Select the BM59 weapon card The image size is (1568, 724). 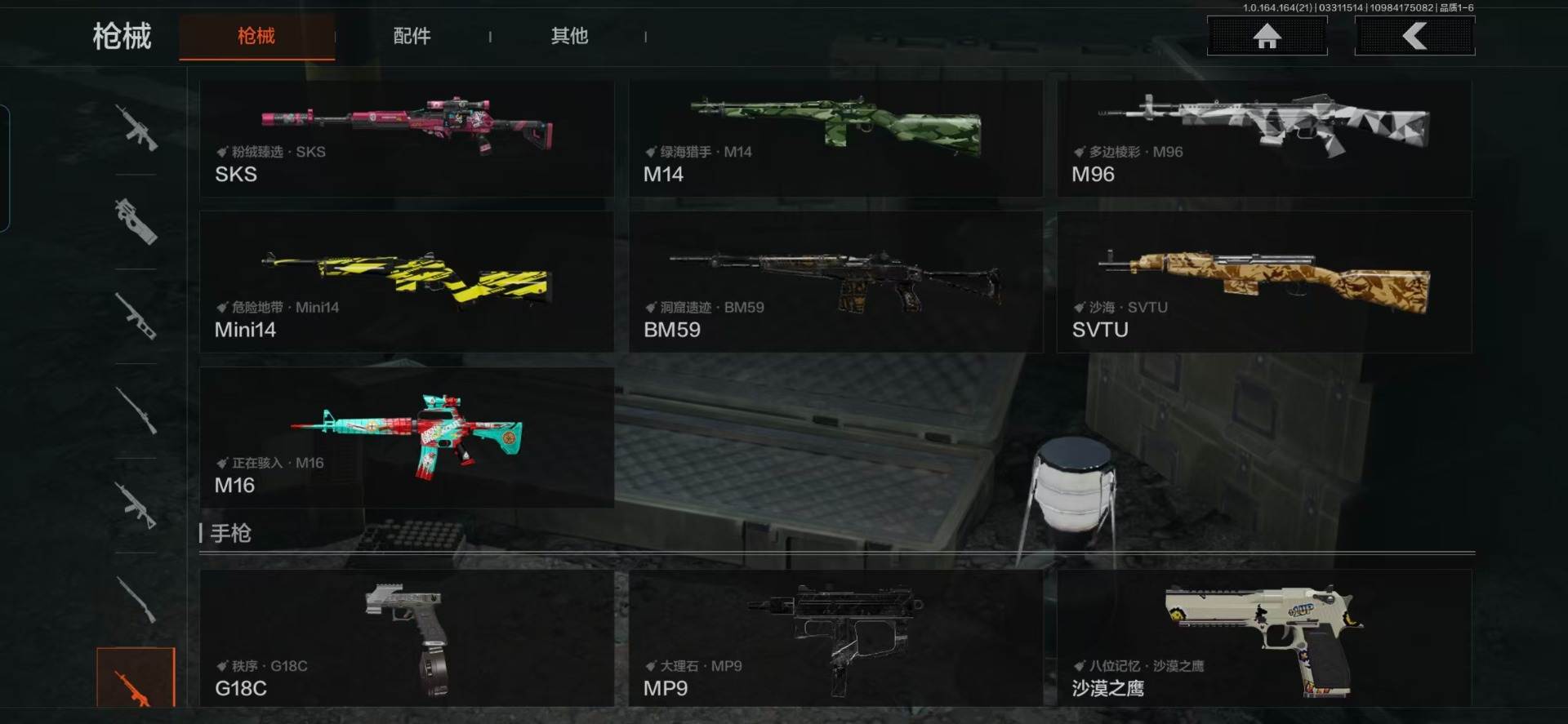(x=835, y=282)
